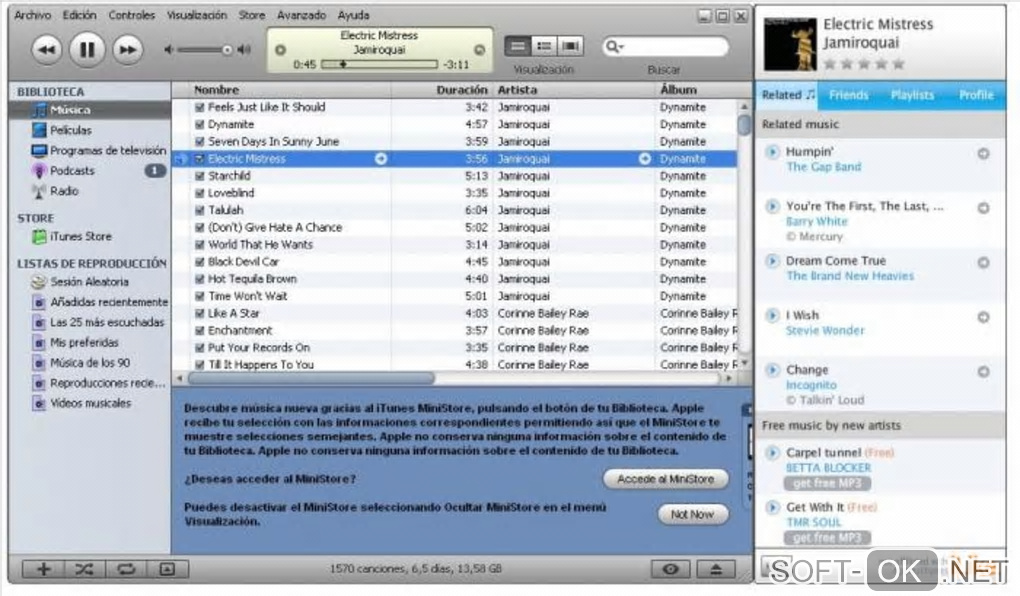This screenshot has width=1020, height=596.
Task: Select Música de los 90 playlist
Action: click(90, 362)
